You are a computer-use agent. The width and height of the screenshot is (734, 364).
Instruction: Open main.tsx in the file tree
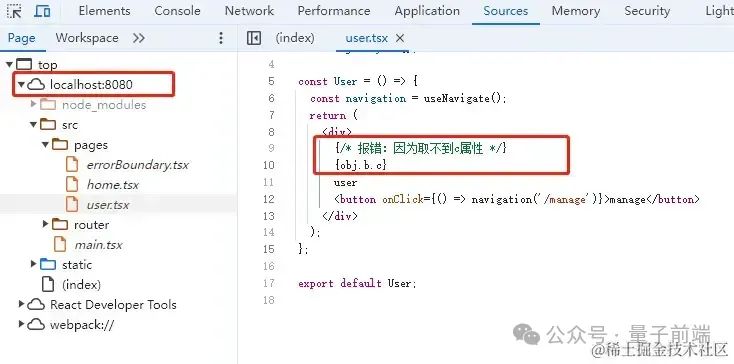point(98,245)
